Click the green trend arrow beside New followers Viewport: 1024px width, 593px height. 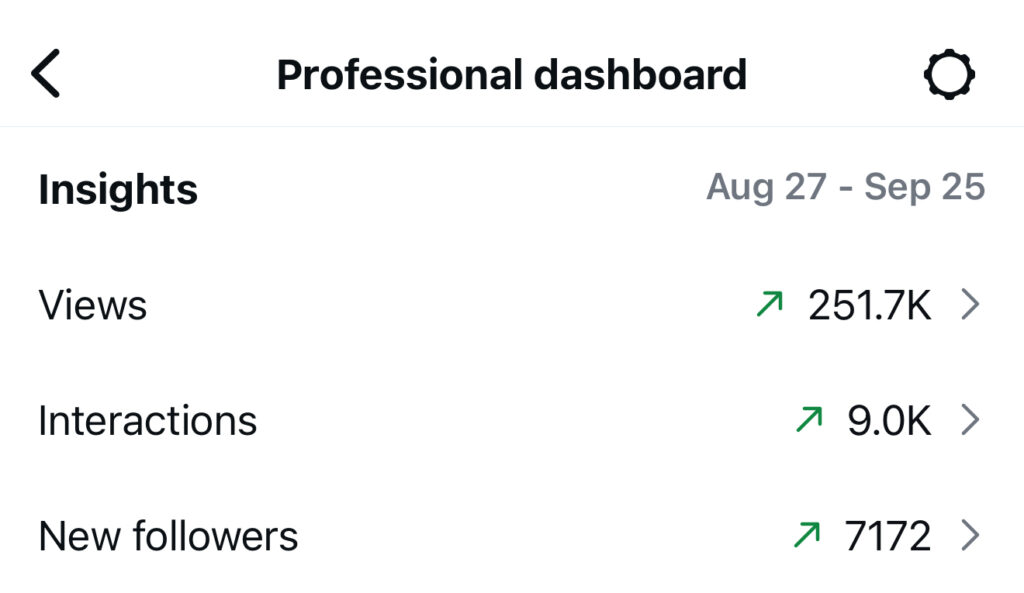click(806, 537)
